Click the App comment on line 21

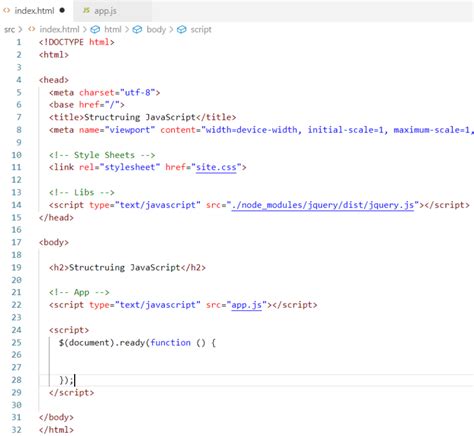coord(79,292)
